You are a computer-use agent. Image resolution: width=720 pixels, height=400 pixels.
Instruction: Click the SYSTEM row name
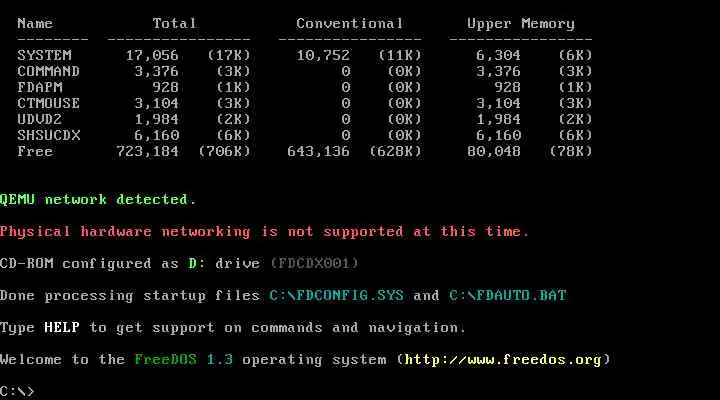(x=45, y=56)
